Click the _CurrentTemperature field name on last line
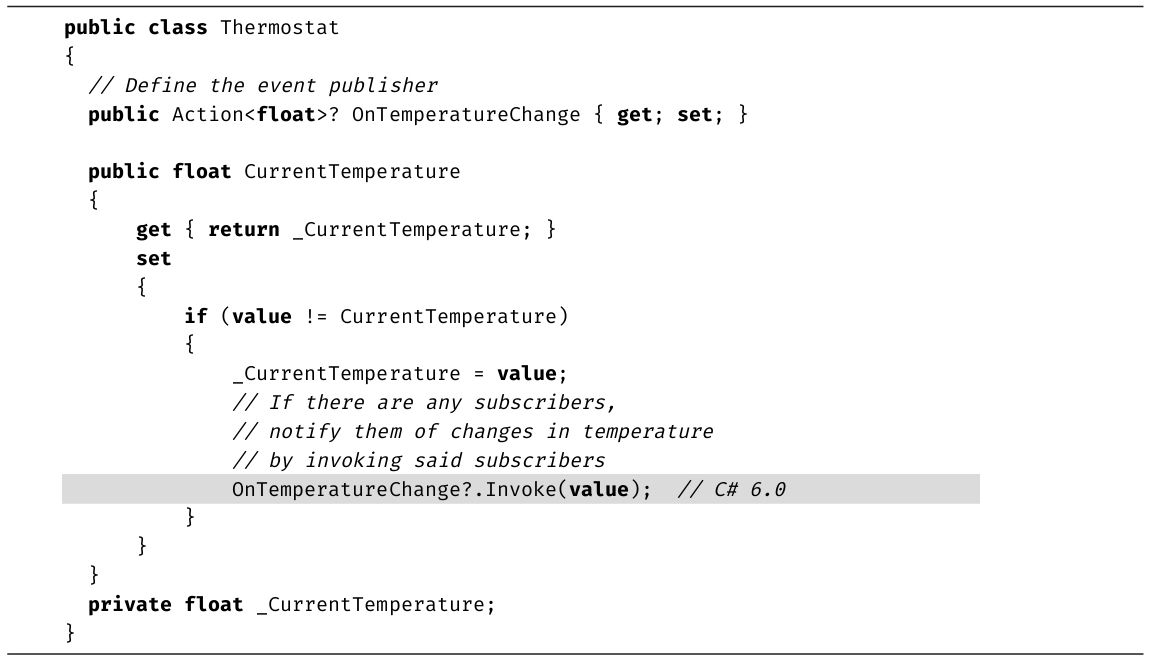This screenshot has height=661, width=1152. click(x=376, y=605)
